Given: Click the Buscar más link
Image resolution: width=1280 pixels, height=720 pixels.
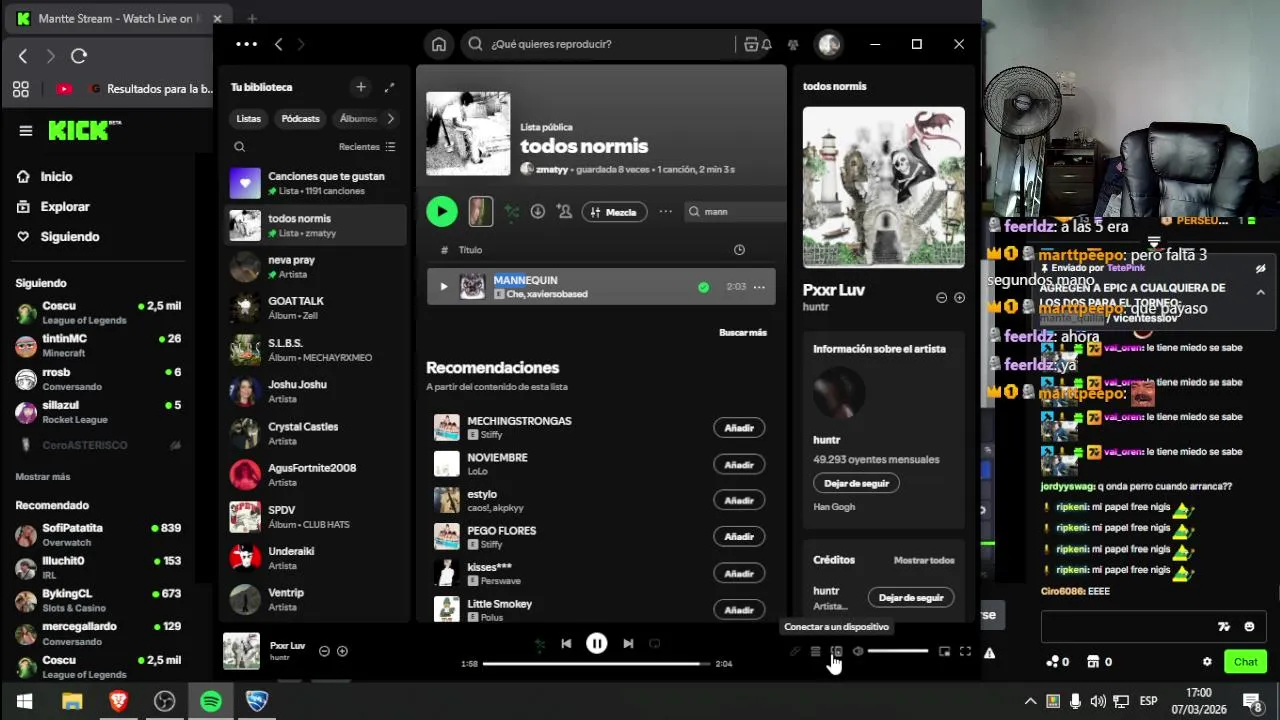Looking at the screenshot, I should [743, 332].
